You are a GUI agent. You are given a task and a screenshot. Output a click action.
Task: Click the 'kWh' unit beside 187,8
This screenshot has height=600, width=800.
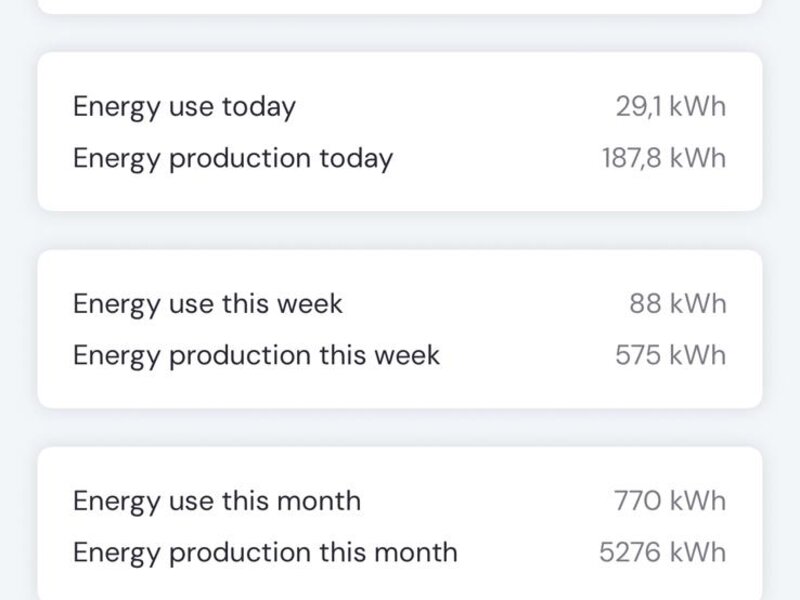(x=698, y=158)
